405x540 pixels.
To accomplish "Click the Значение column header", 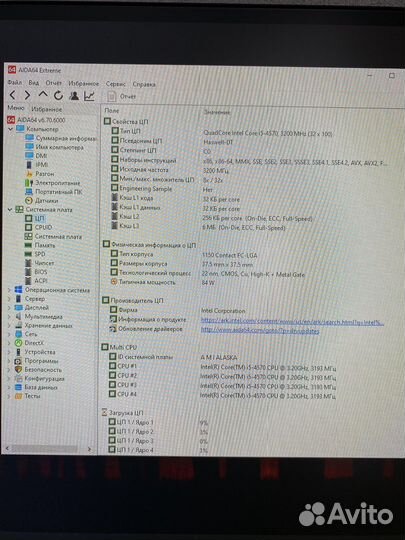I will click(217, 112).
